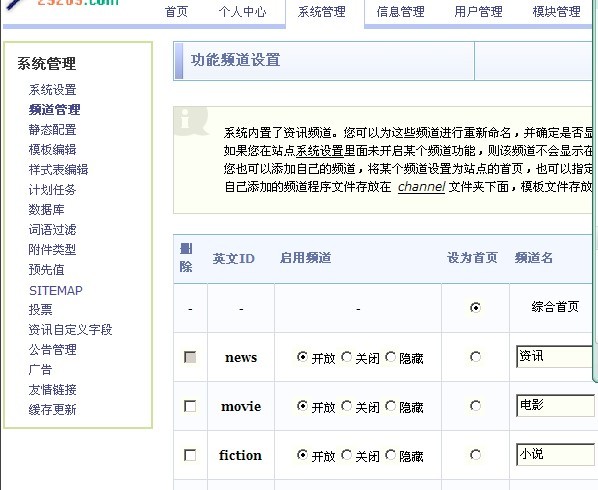Set news channel as homepage

(x=475, y=357)
